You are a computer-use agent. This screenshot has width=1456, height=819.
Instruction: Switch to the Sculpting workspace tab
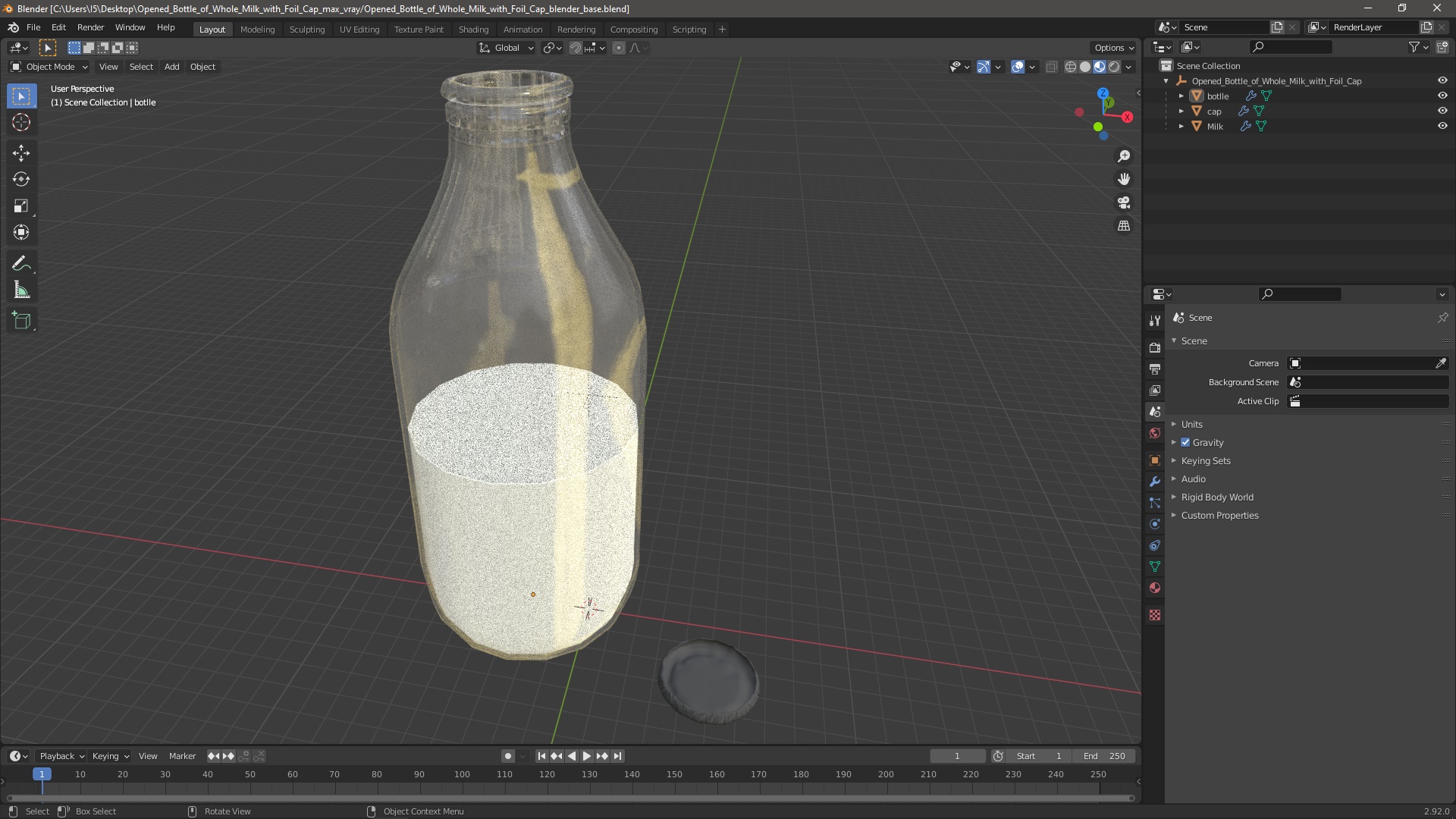(307, 30)
